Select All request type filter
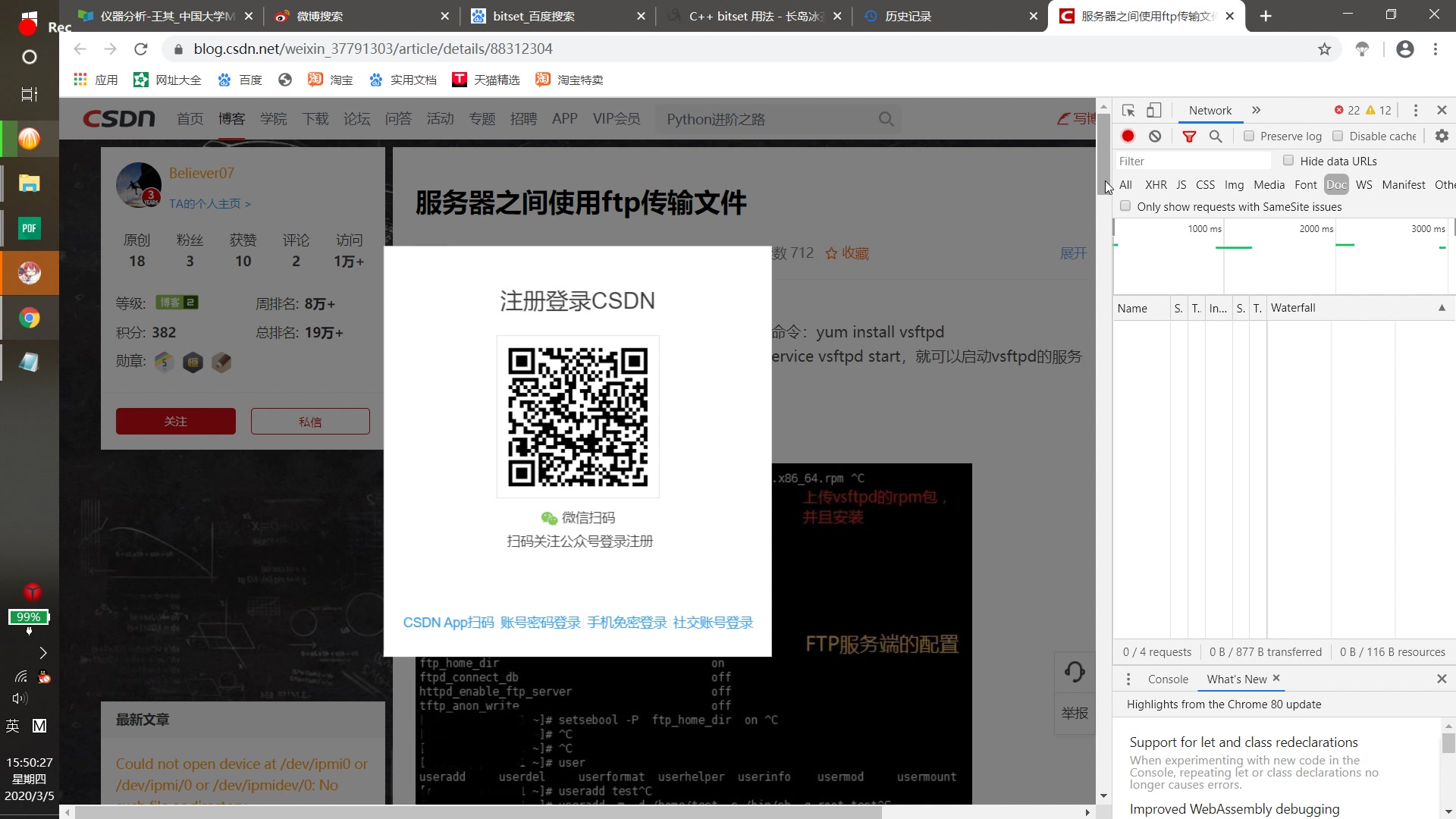The image size is (1456, 819). pyautogui.click(x=1125, y=184)
